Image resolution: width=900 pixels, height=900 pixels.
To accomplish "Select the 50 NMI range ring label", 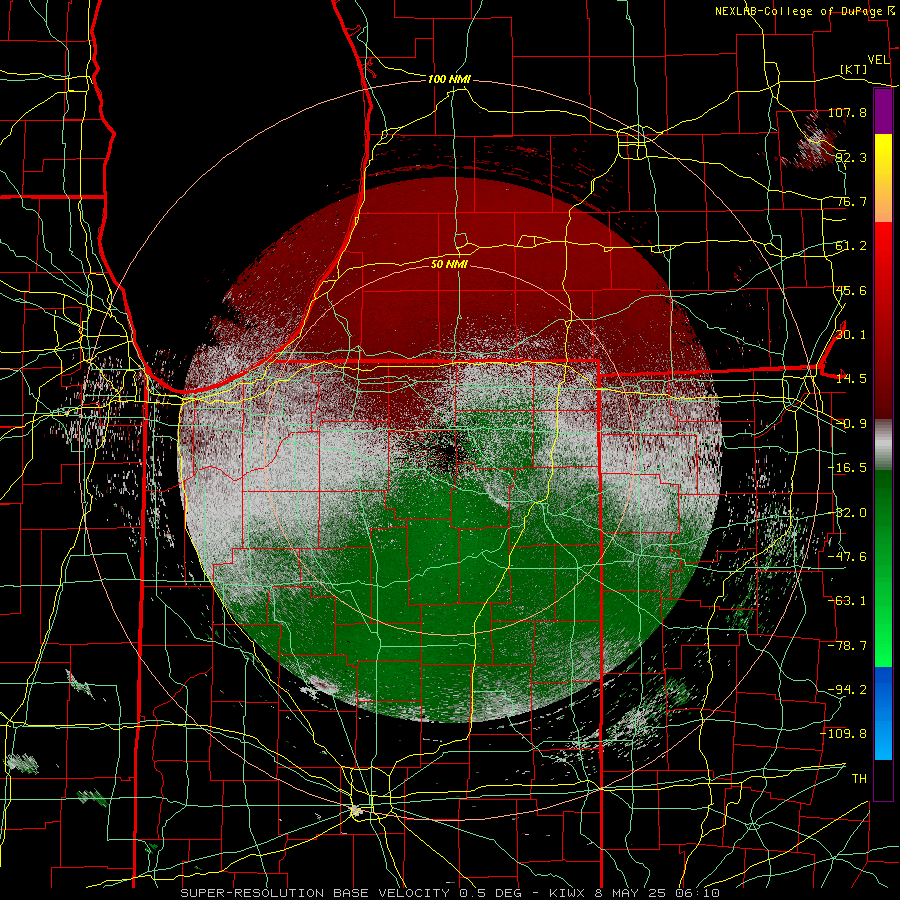I will [x=449, y=264].
